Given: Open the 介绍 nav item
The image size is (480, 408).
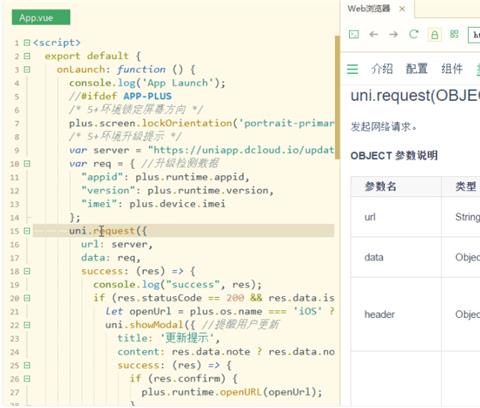Looking at the screenshot, I should click(382, 69).
